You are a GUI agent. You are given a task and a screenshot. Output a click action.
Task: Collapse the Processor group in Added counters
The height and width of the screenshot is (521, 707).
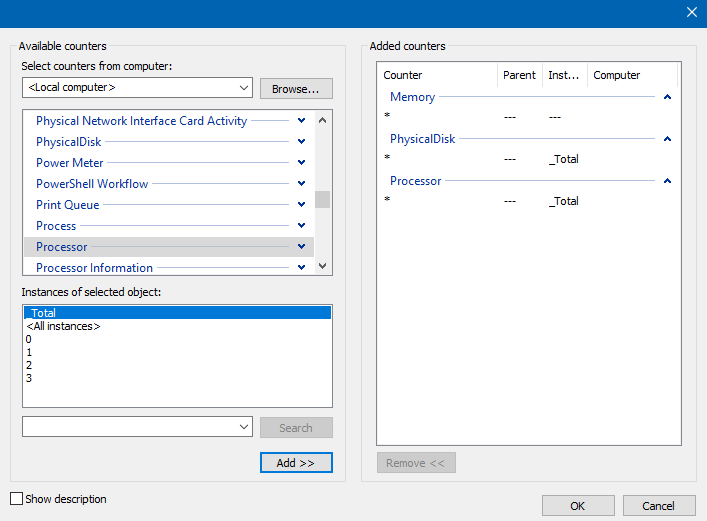(667, 181)
